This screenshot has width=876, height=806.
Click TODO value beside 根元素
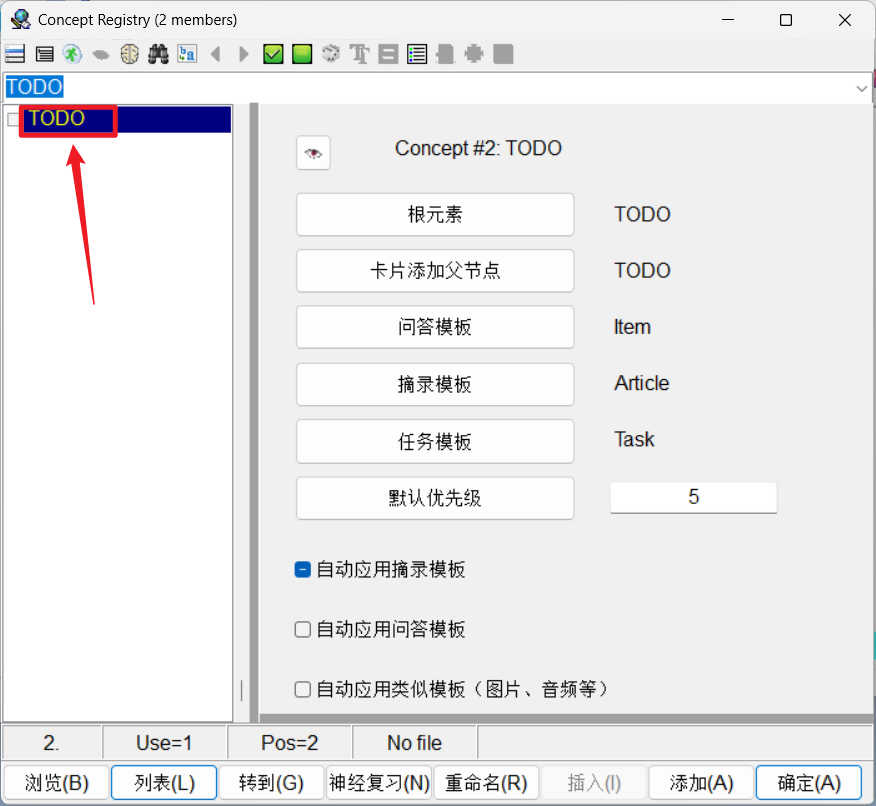[x=642, y=214]
